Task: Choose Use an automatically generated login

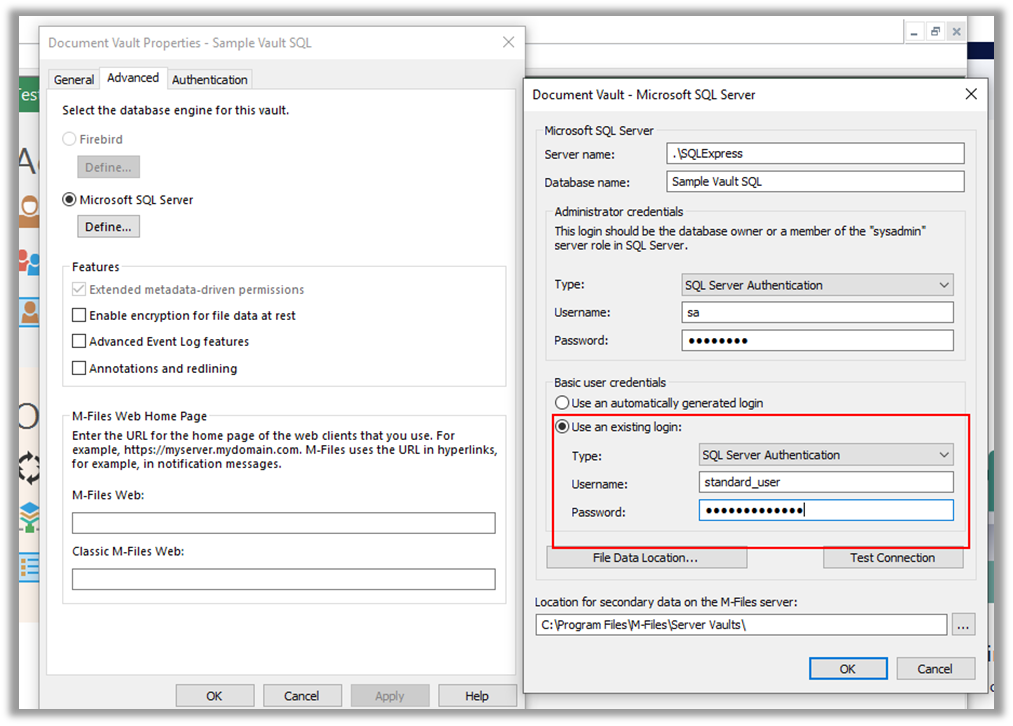Action: 562,403
